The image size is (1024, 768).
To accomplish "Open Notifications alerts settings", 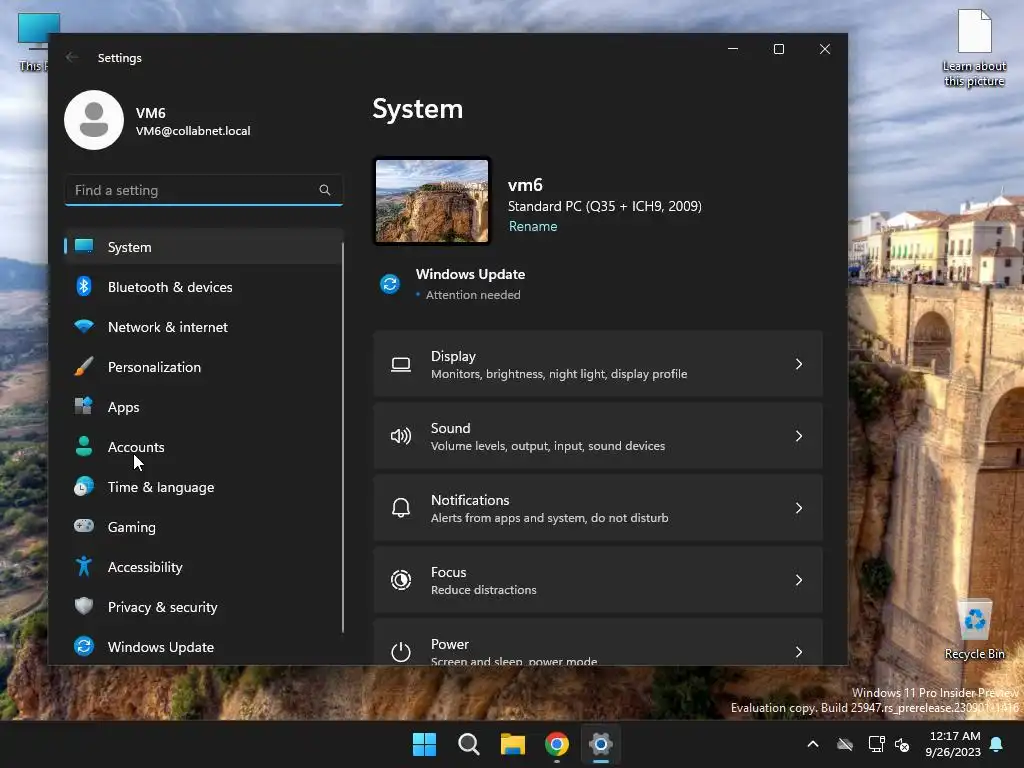I will pos(598,508).
